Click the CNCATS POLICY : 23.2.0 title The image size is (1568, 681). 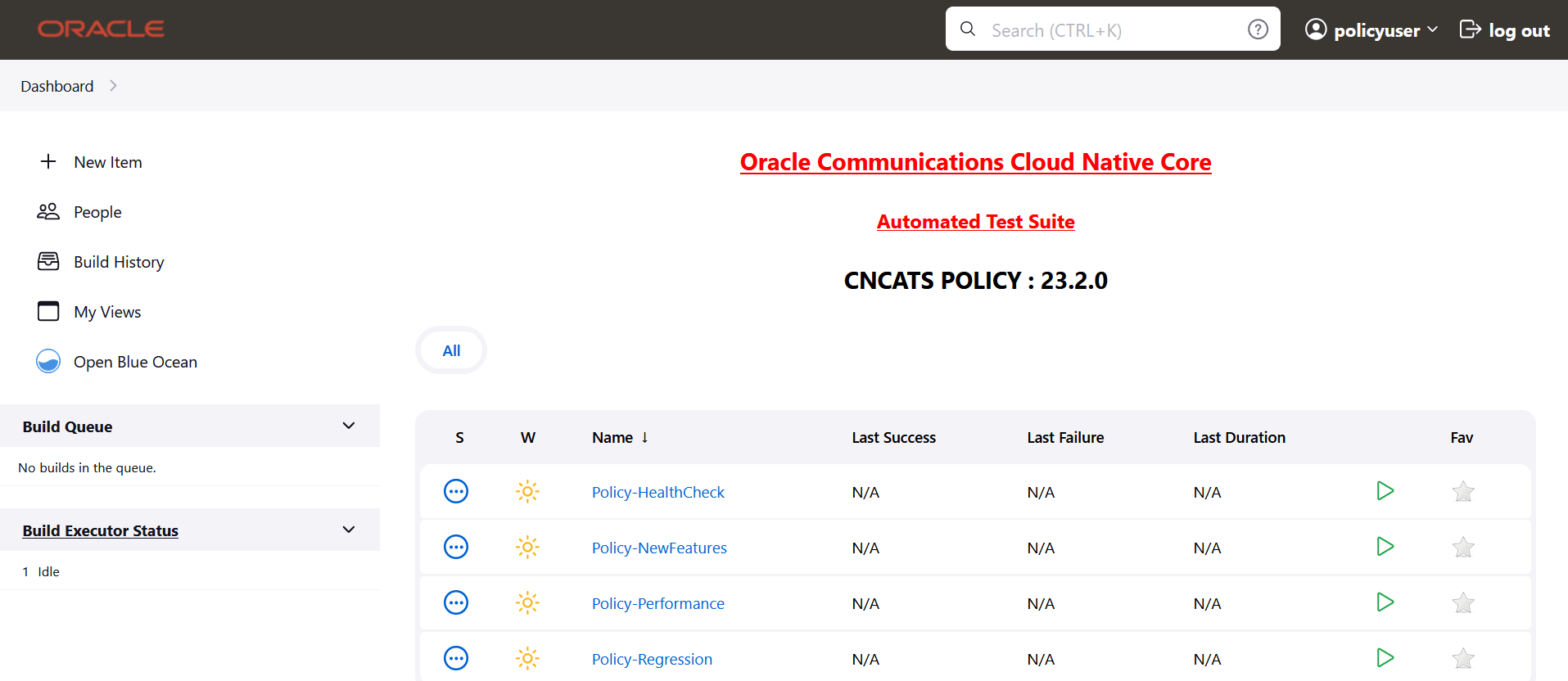pos(975,280)
